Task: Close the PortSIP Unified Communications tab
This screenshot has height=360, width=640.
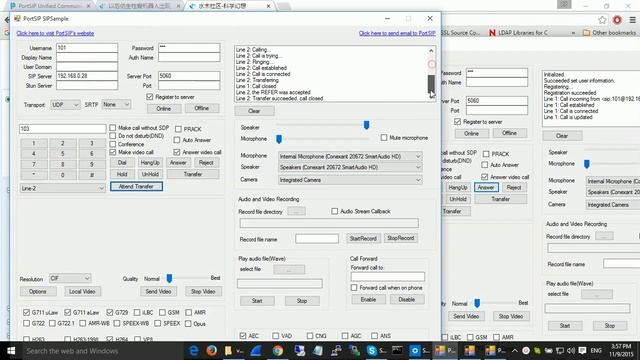Action: tap(89, 6)
